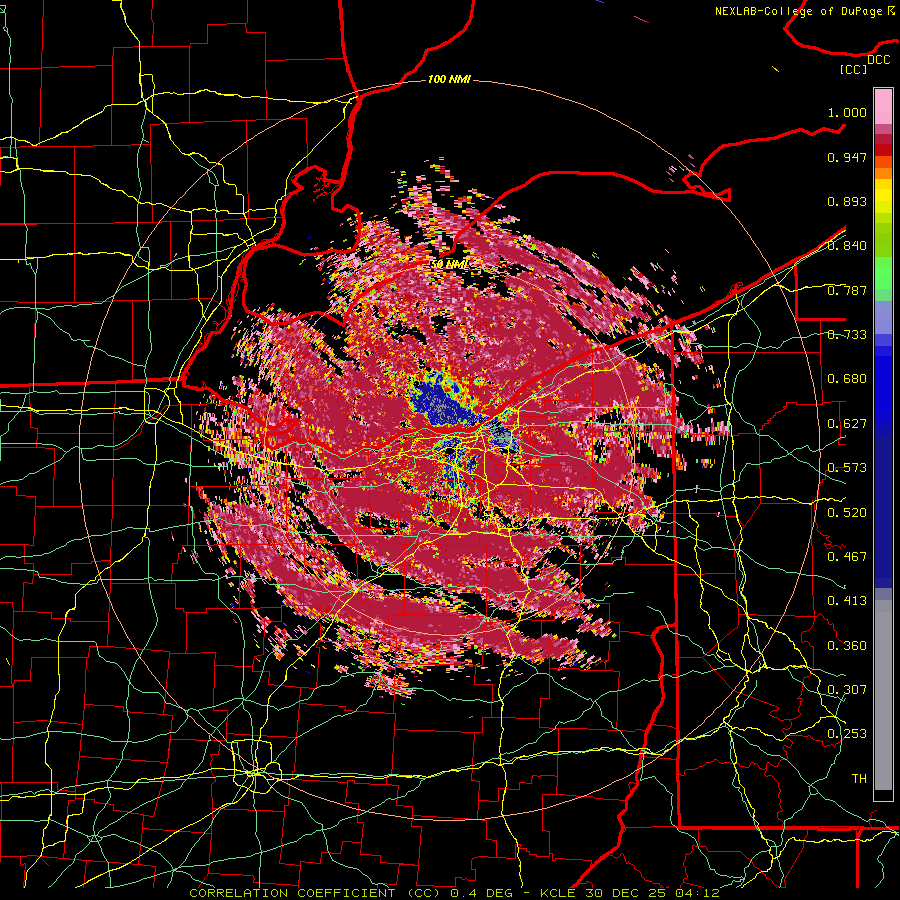This screenshot has height=900, width=900.
Task: Click the 0.573 legend value
Action: coord(847,468)
